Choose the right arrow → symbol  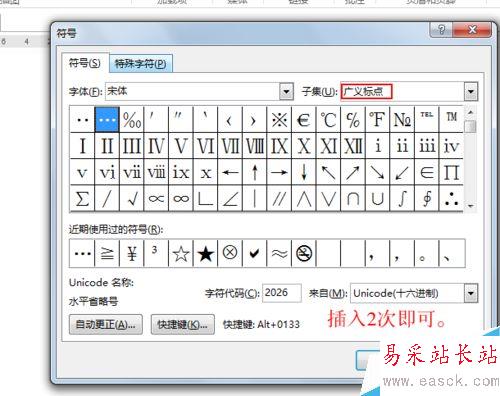(279, 172)
